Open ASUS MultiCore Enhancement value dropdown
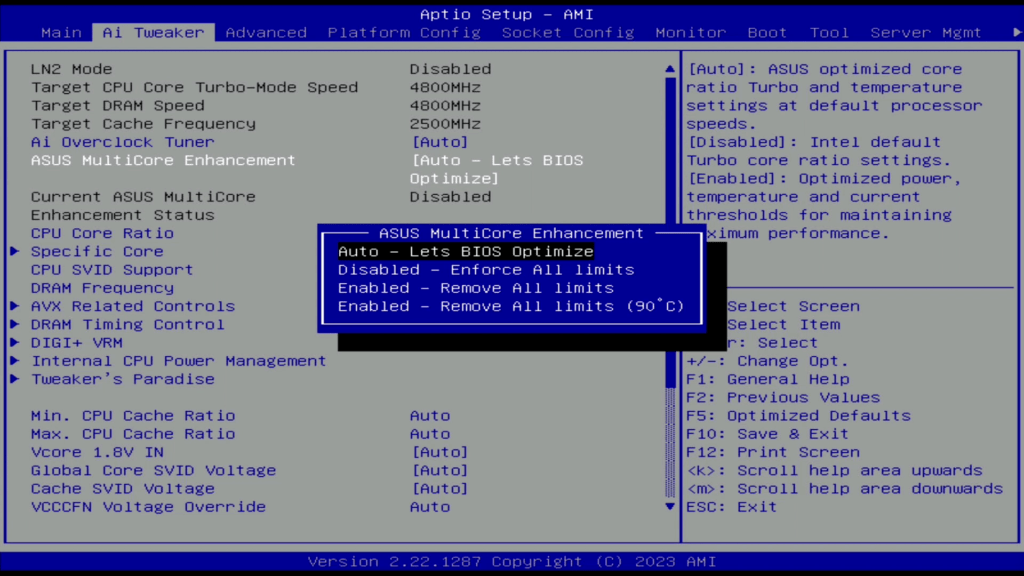1024x576 pixels. (497, 169)
